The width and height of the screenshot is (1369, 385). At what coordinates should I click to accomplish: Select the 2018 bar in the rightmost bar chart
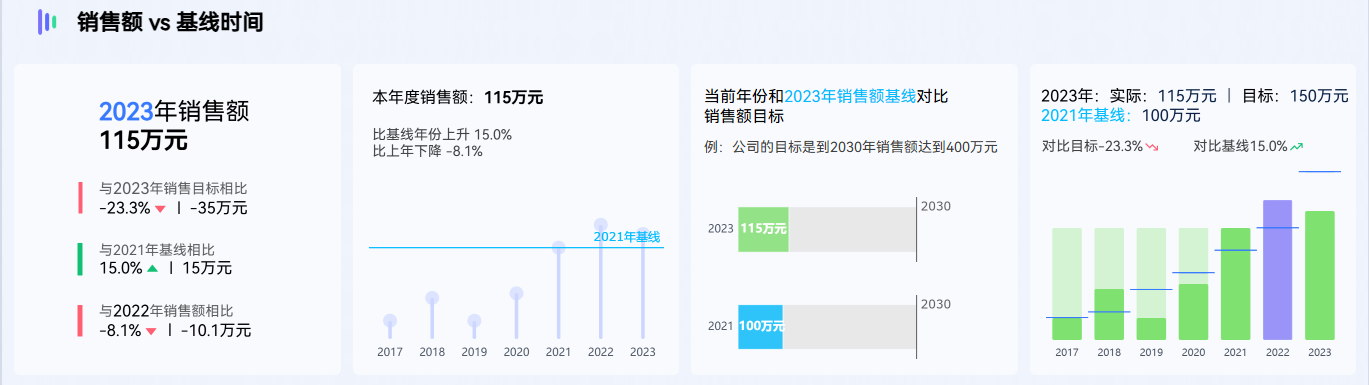click(x=1109, y=314)
